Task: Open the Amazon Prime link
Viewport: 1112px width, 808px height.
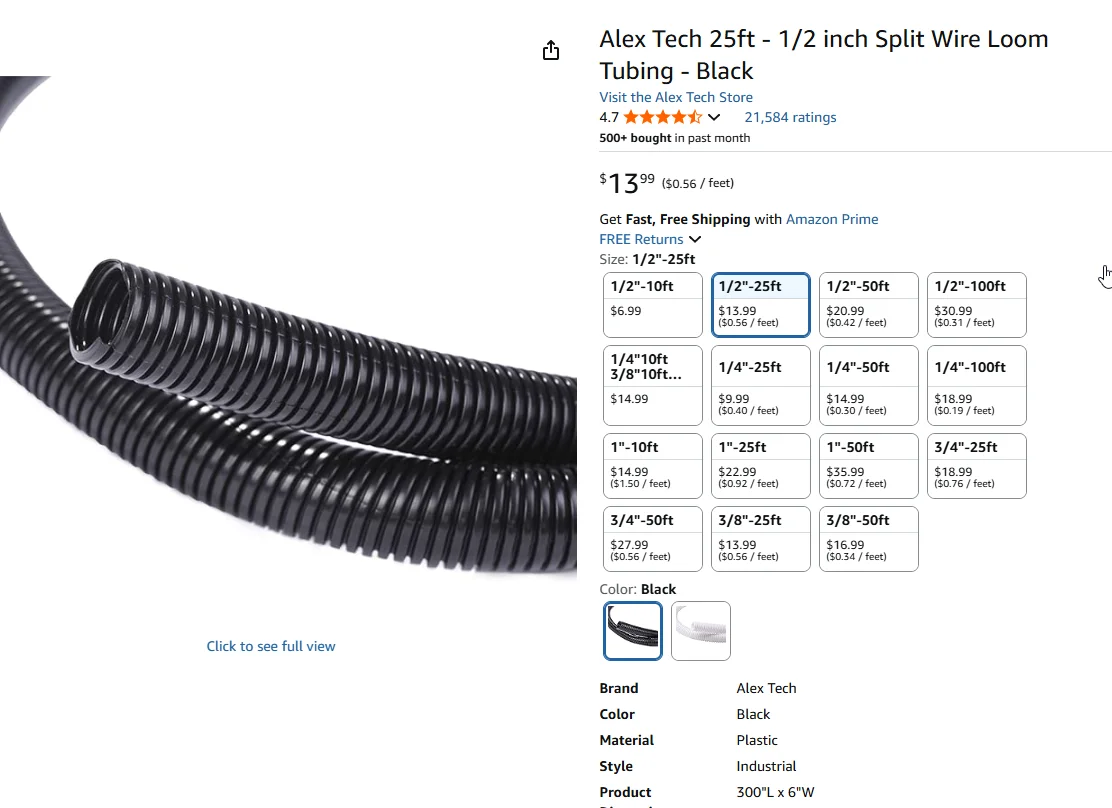Action: tap(832, 219)
